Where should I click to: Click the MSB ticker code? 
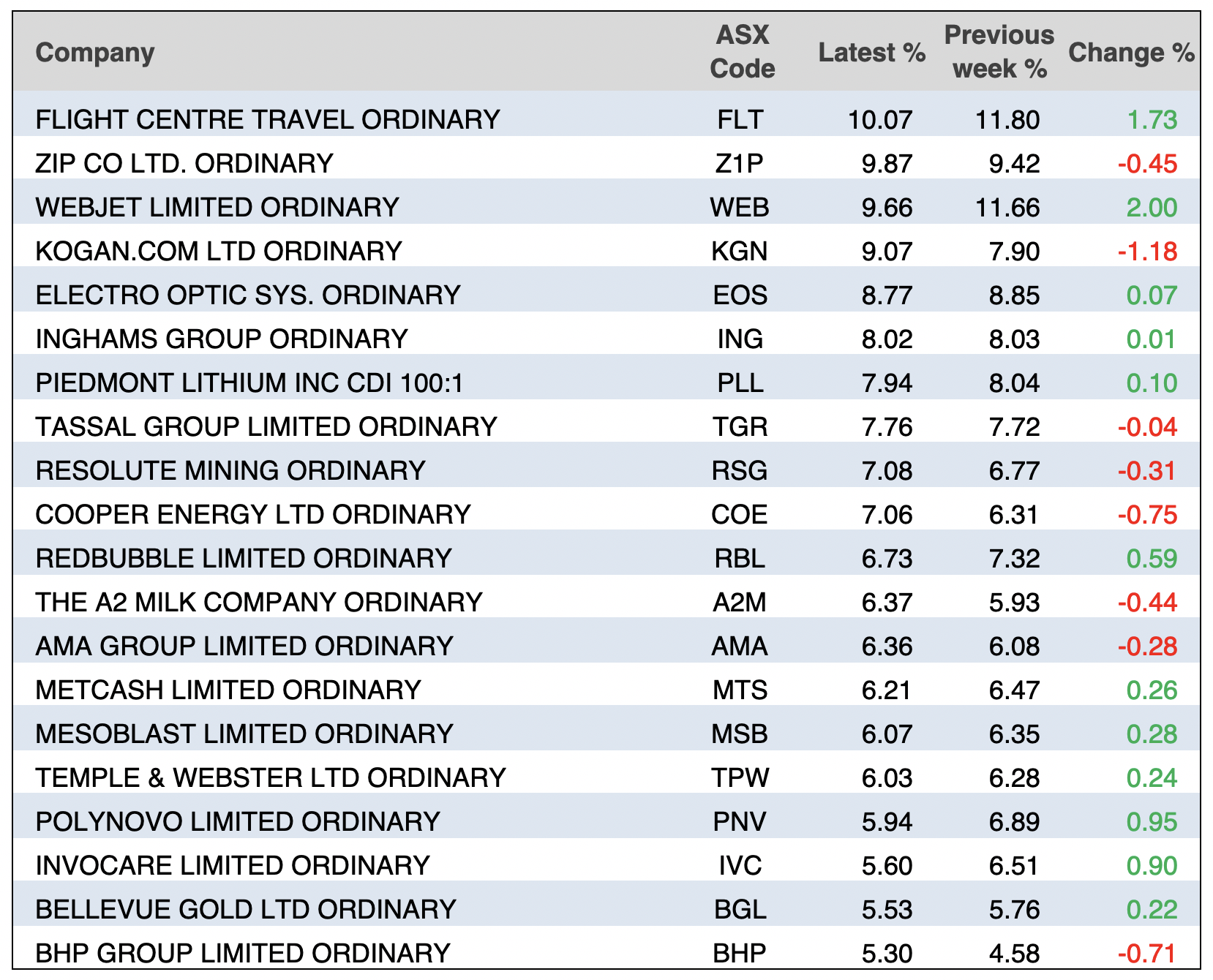coord(740,734)
